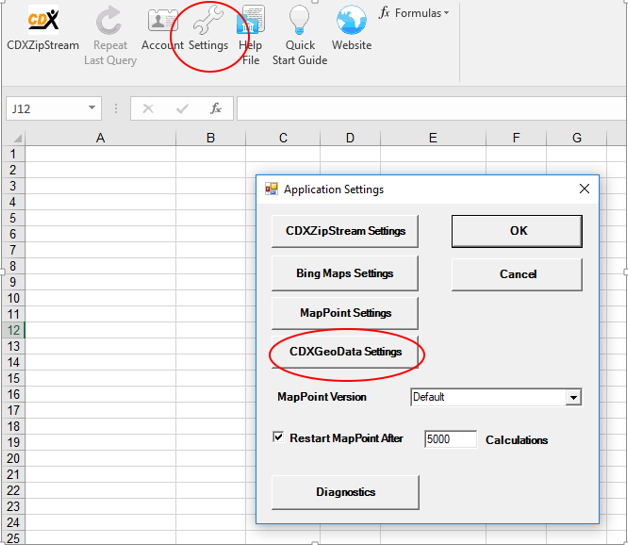Click the Cancel entry X in formula bar

[148, 109]
